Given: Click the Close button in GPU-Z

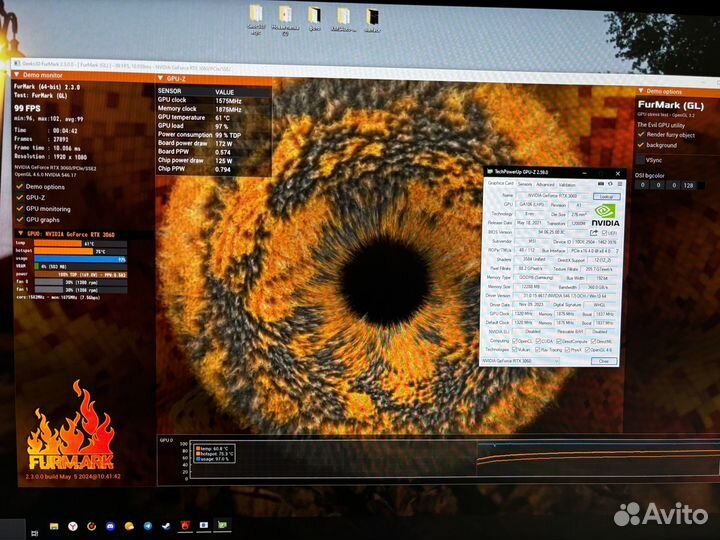Looking at the screenshot, I should point(603,361).
